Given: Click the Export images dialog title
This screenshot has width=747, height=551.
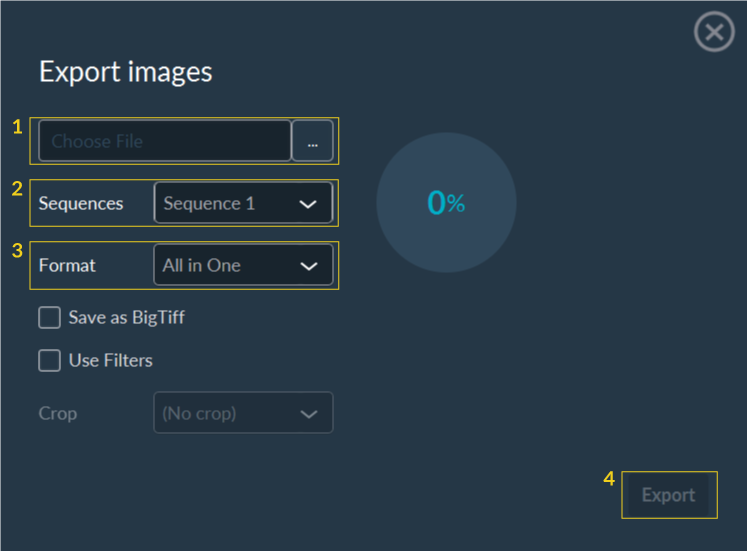Looking at the screenshot, I should [125, 72].
